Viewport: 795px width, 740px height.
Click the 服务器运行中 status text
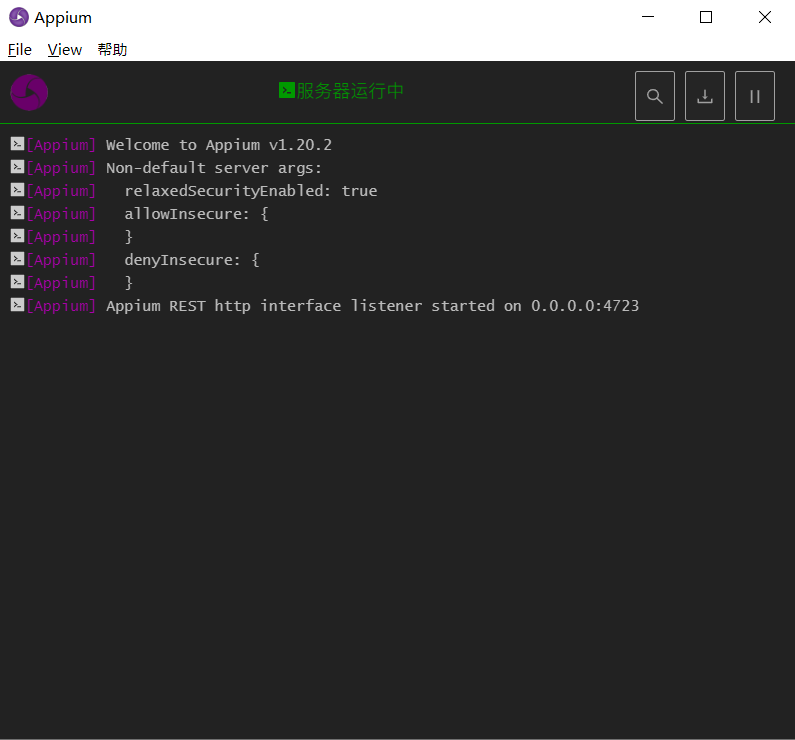[350, 91]
